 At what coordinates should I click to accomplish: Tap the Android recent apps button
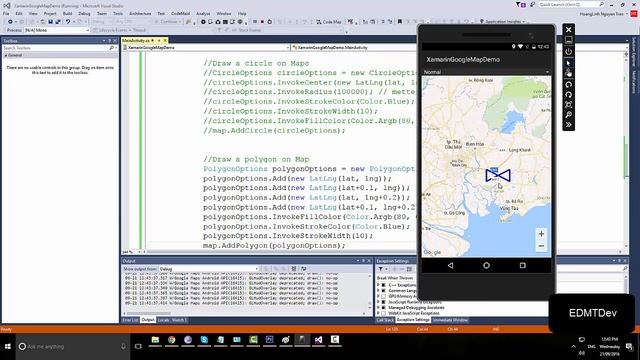(x=522, y=265)
